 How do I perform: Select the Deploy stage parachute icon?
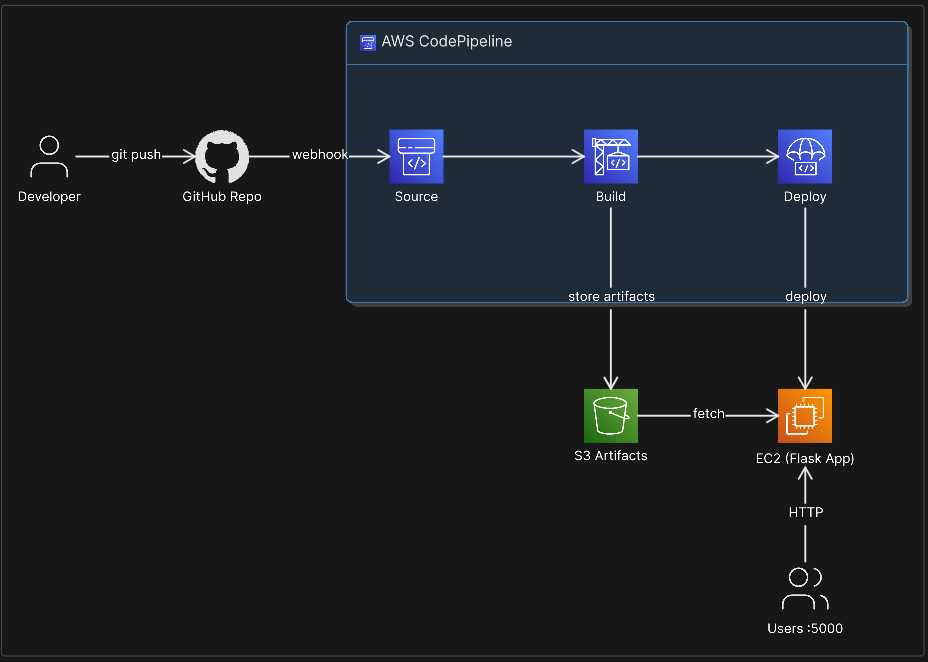805,157
